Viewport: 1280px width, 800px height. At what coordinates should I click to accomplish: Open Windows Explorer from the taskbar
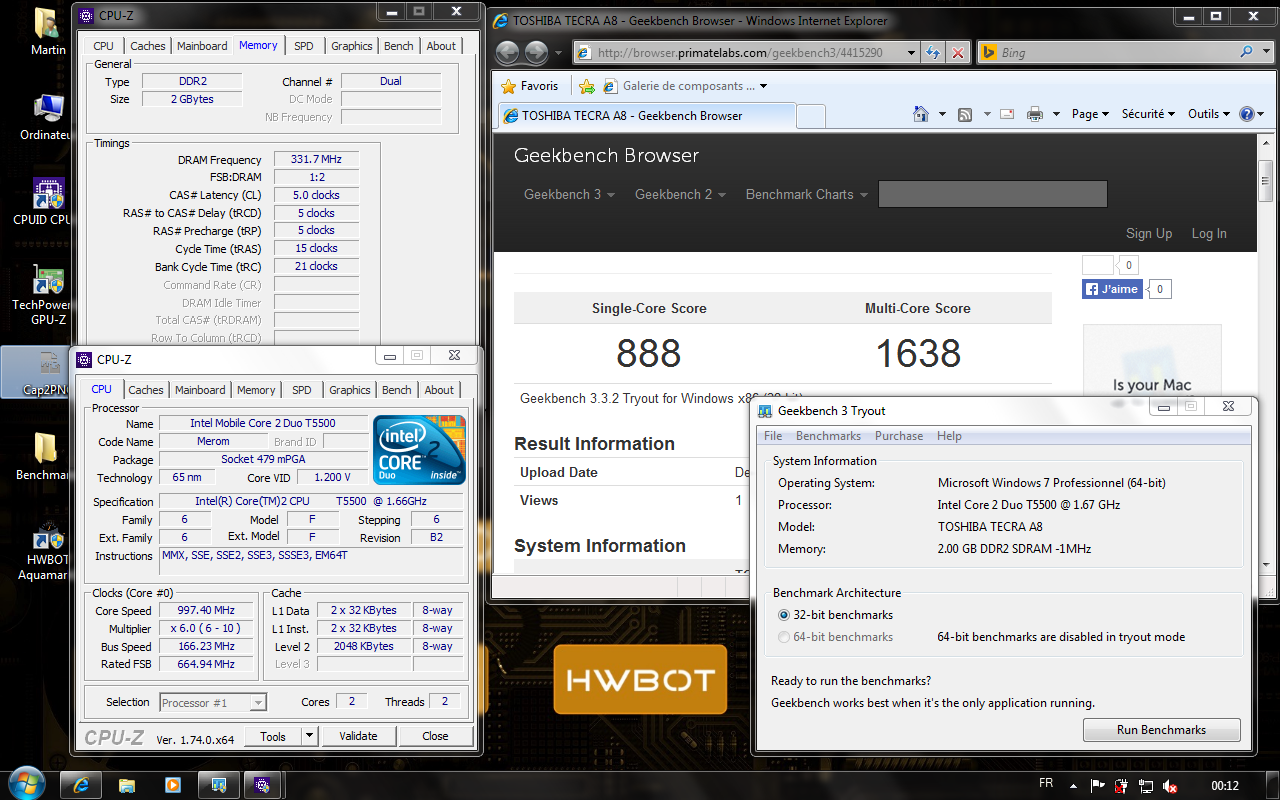point(127,785)
